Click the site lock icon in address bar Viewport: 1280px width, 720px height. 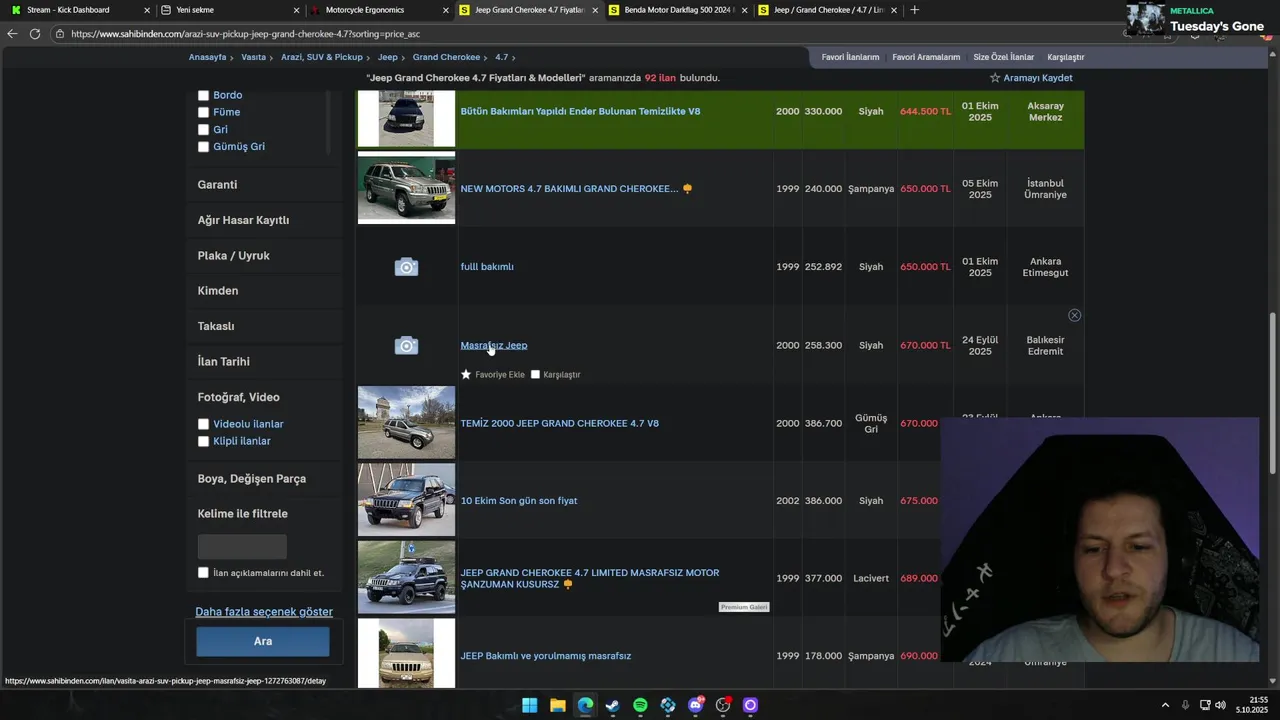coord(61,33)
